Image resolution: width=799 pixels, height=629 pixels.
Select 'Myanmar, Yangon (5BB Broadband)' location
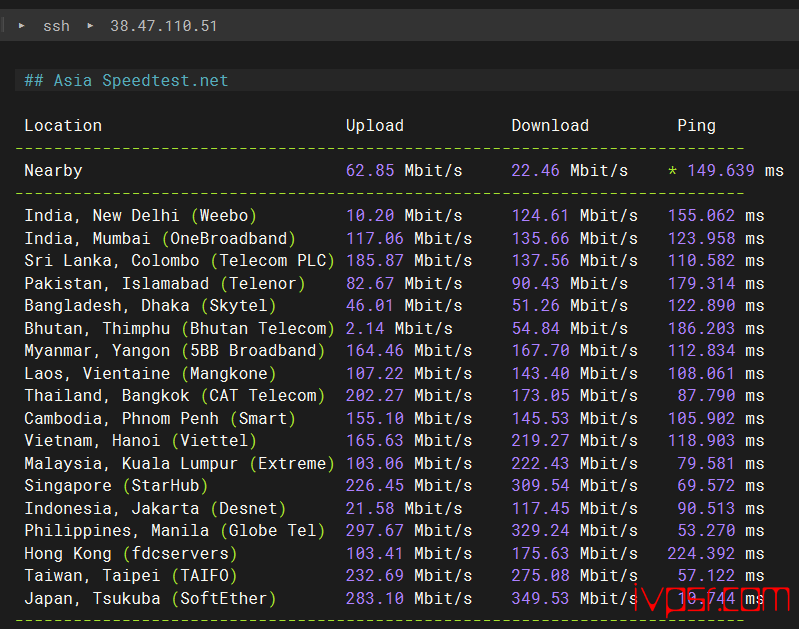point(175,351)
